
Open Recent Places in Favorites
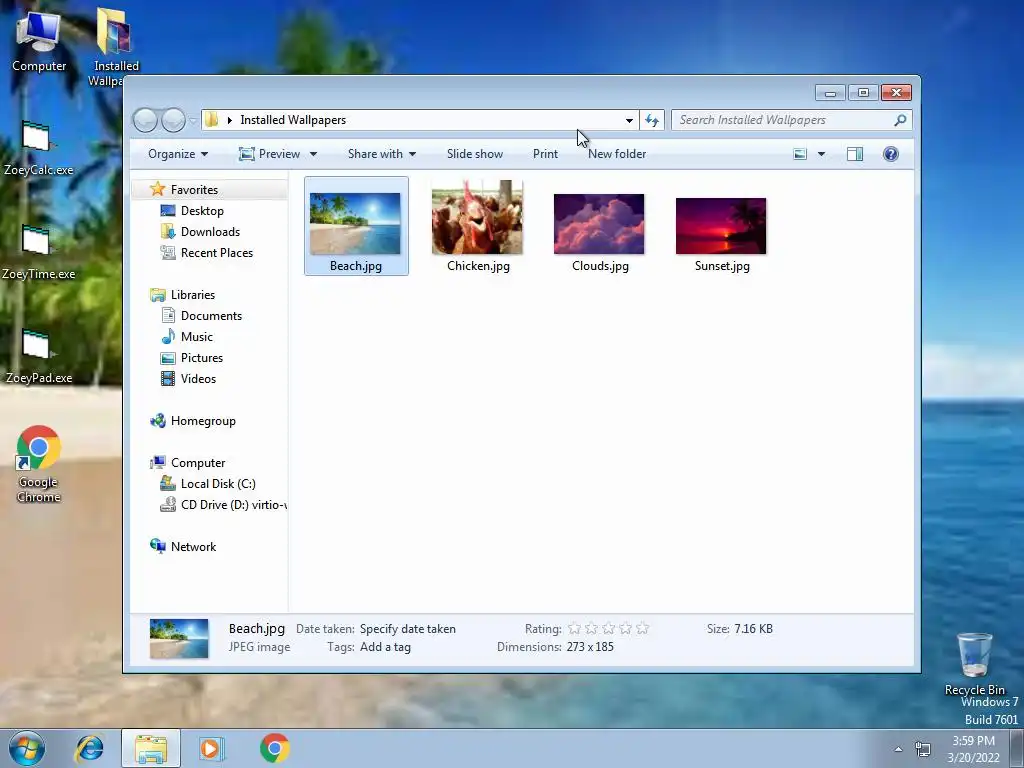(216, 253)
